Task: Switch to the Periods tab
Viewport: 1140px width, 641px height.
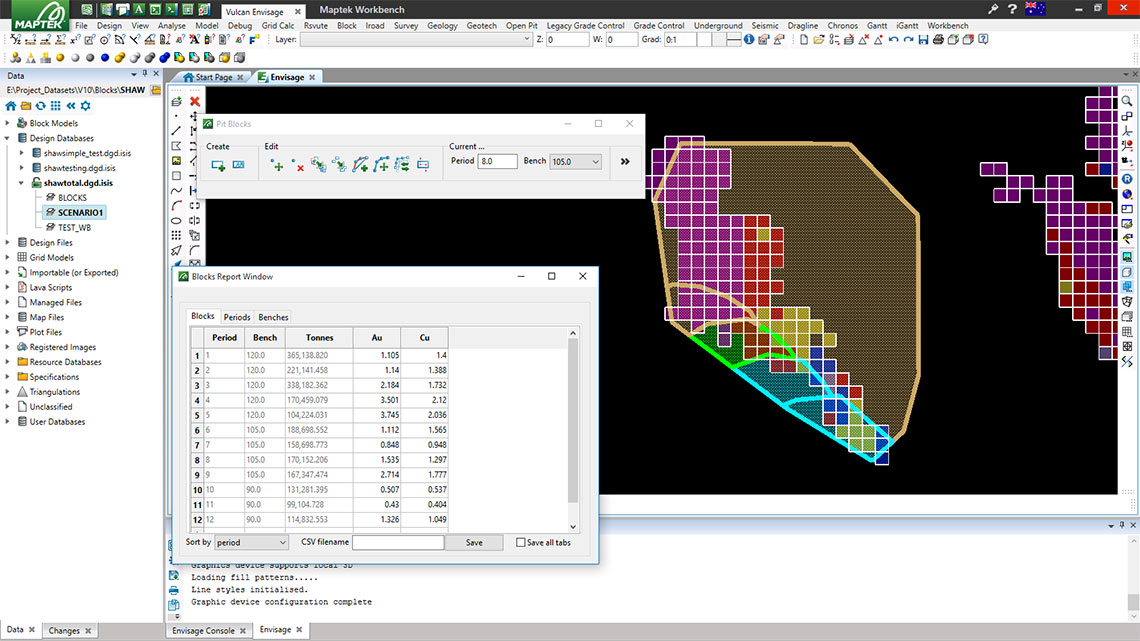Action: pyautogui.click(x=237, y=318)
